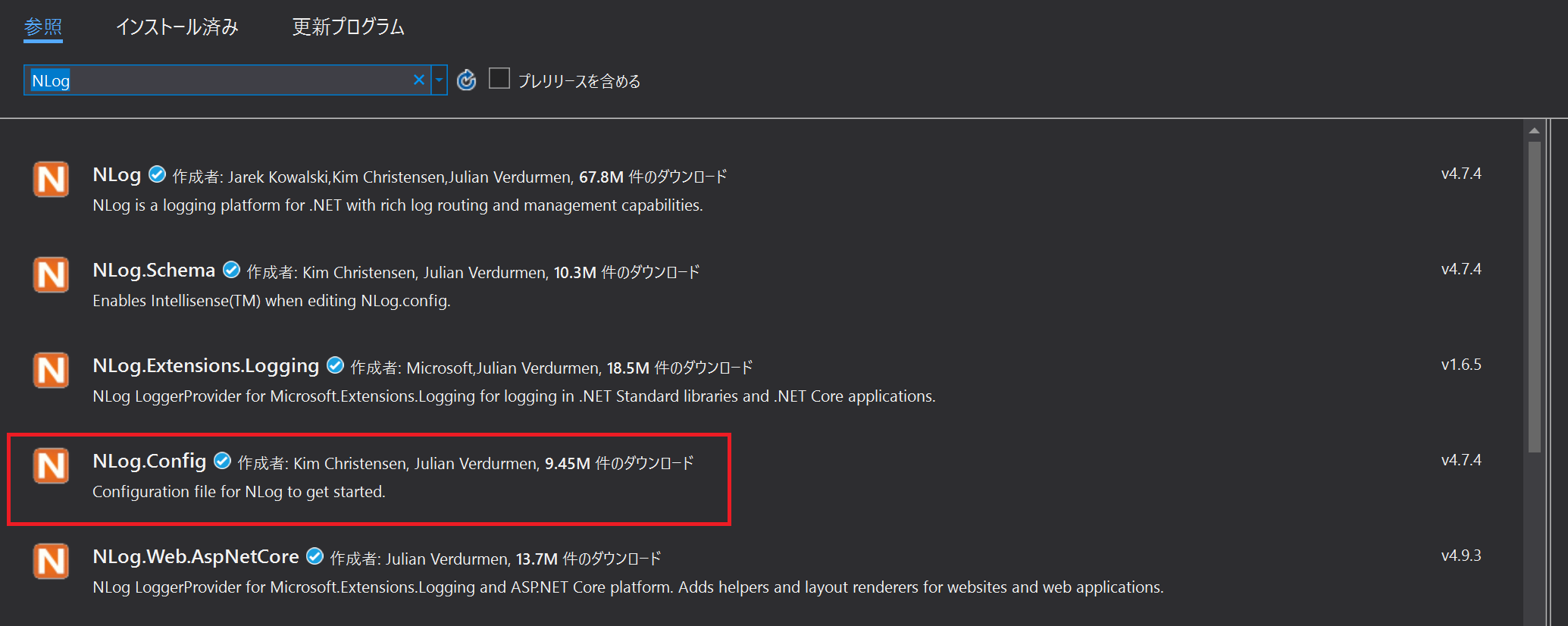Click the NLog.Web.AspNetCore package icon
This screenshot has width=1568, height=626.
pyautogui.click(x=51, y=562)
